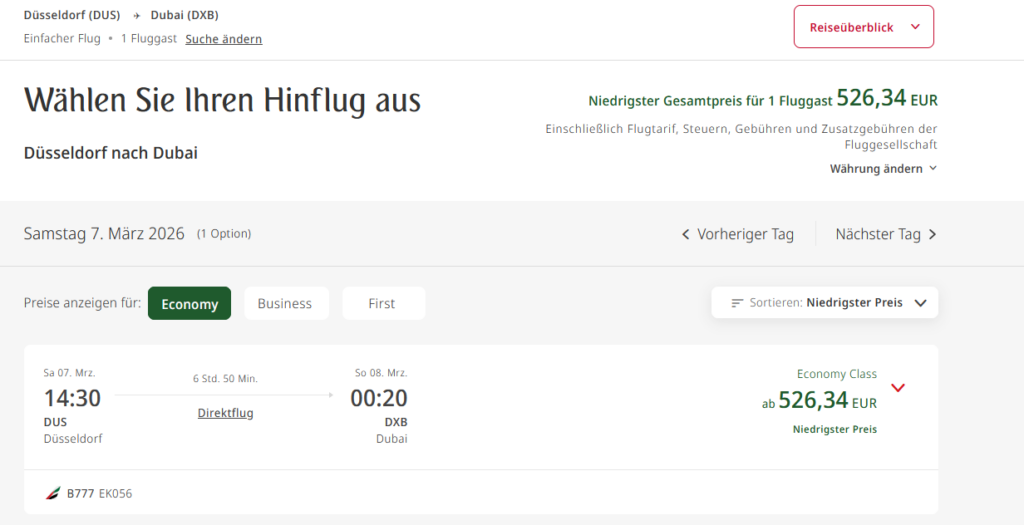Image resolution: width=1024 pixels, height=525 pixels.
Task: Click the aircraft type B777
Action: [x=80, y=494]
